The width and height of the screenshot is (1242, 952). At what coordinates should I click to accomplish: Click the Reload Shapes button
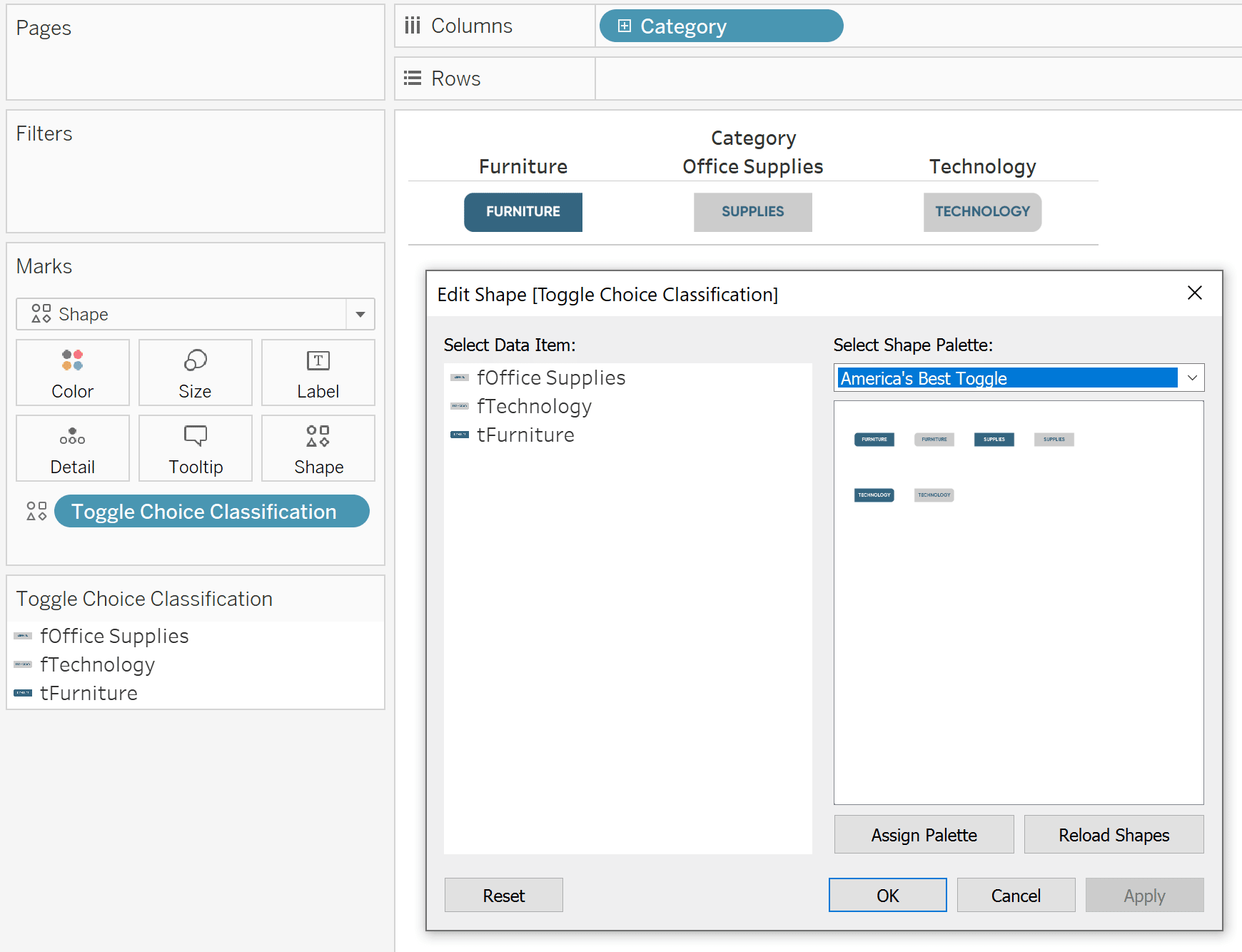1114,834
